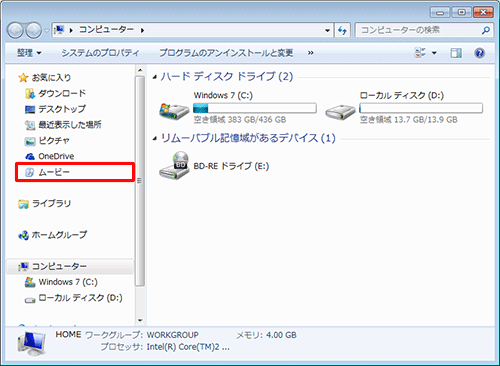The height and width of the screenshot is (366, 500).
Task: Click Intel(R) Core(TM)2 processor text
Action: (x=188, y=347)
